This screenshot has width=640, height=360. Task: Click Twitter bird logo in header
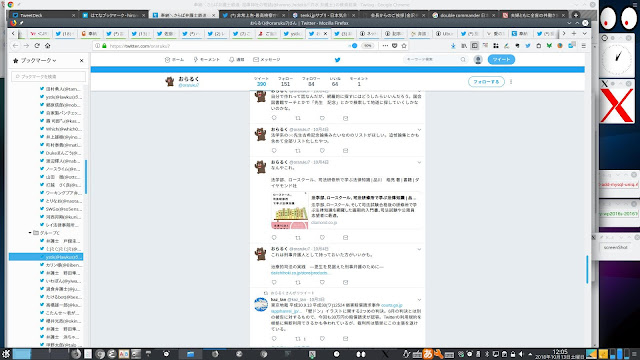click(x=338, y=60)
